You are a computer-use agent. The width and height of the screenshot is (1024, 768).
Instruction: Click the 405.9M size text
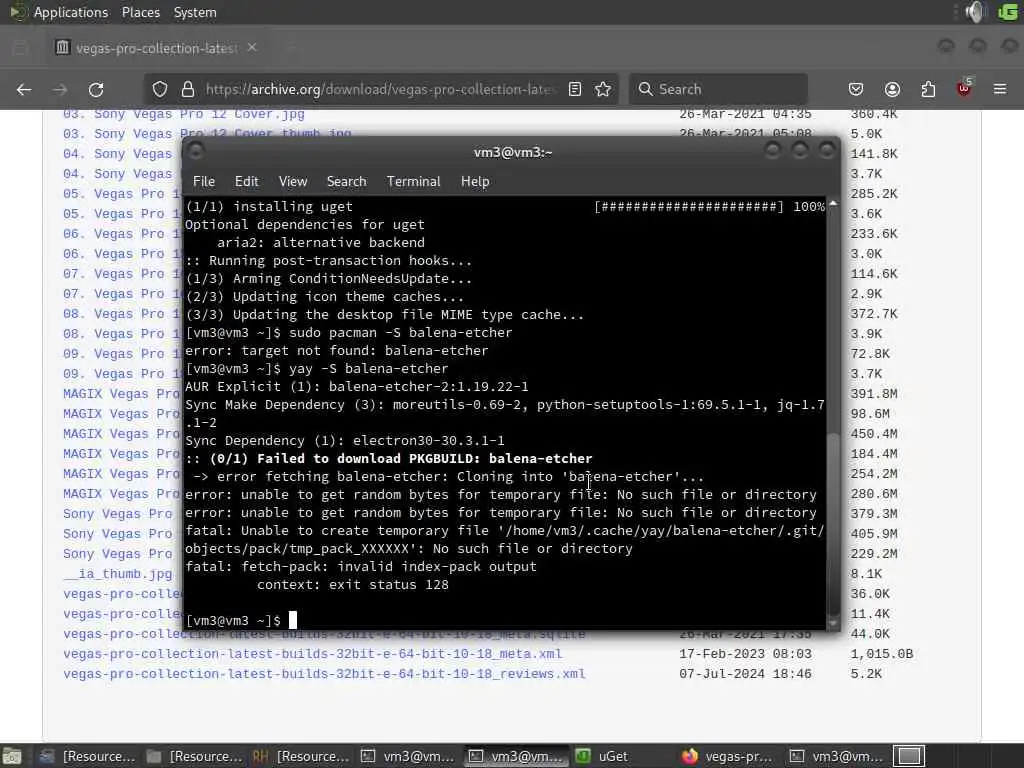coord(874,534)
